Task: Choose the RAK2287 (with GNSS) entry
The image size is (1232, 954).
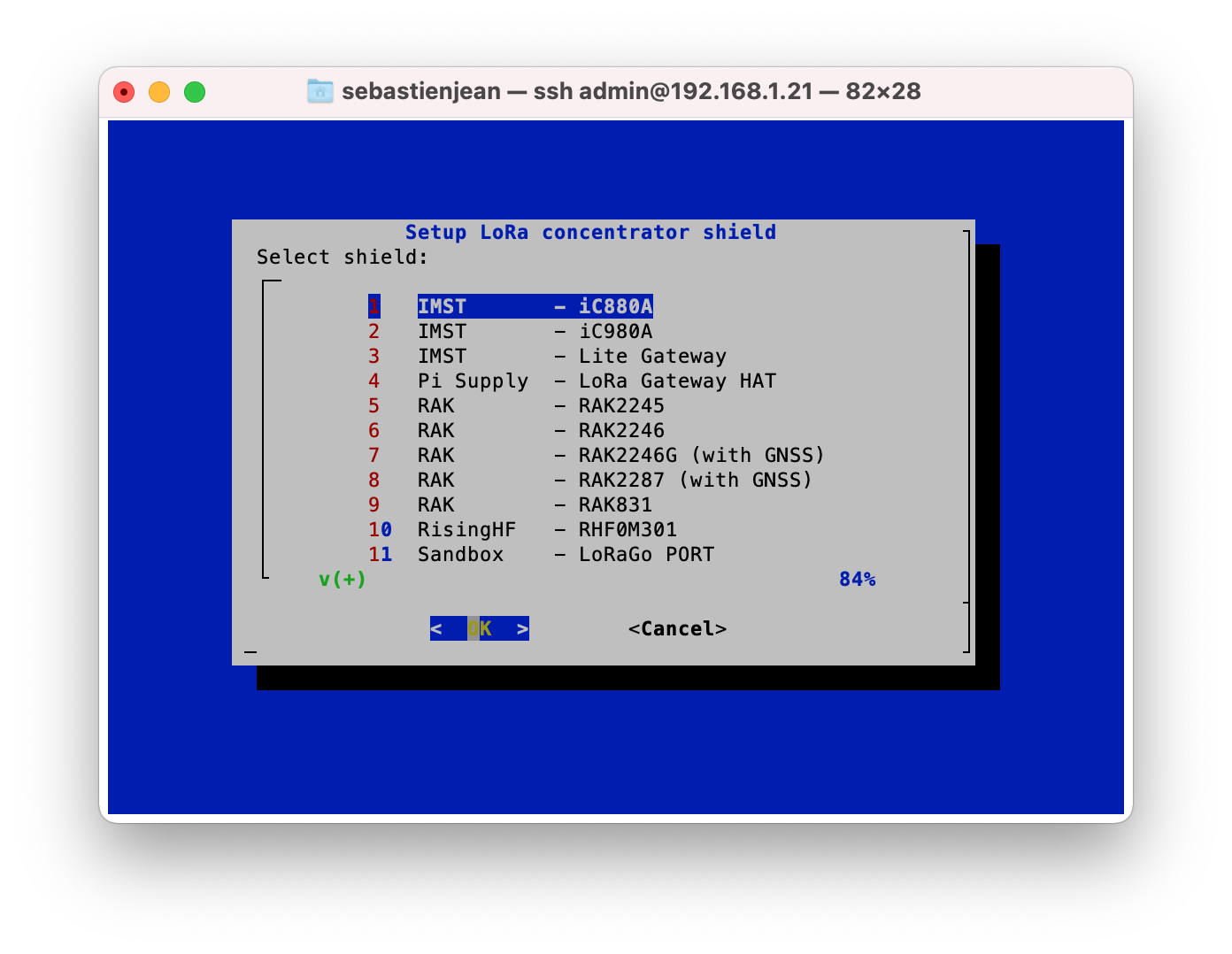Action: coord(591,480)
